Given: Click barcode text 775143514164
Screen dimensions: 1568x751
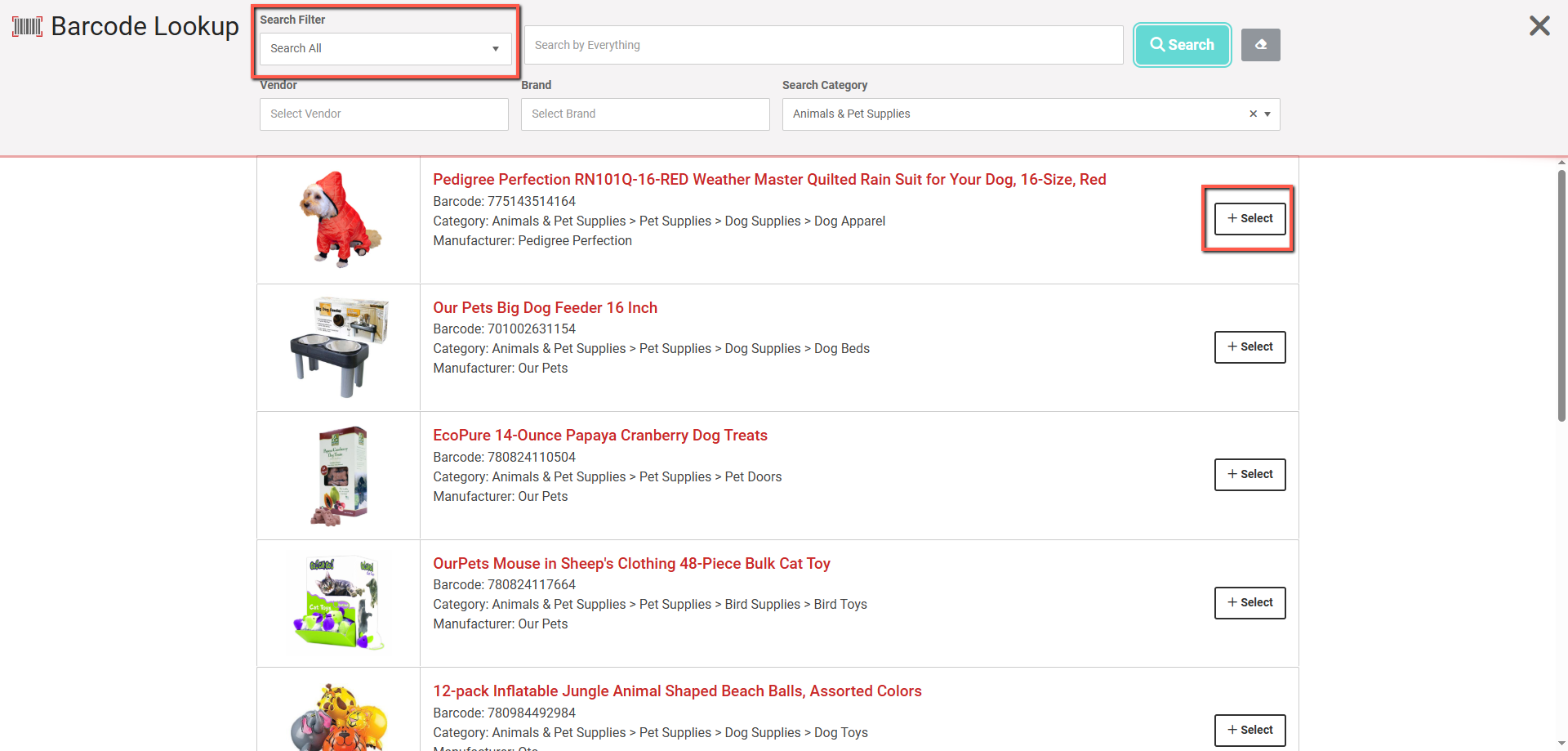Looking at the screenshot, I should pos(532,202).
